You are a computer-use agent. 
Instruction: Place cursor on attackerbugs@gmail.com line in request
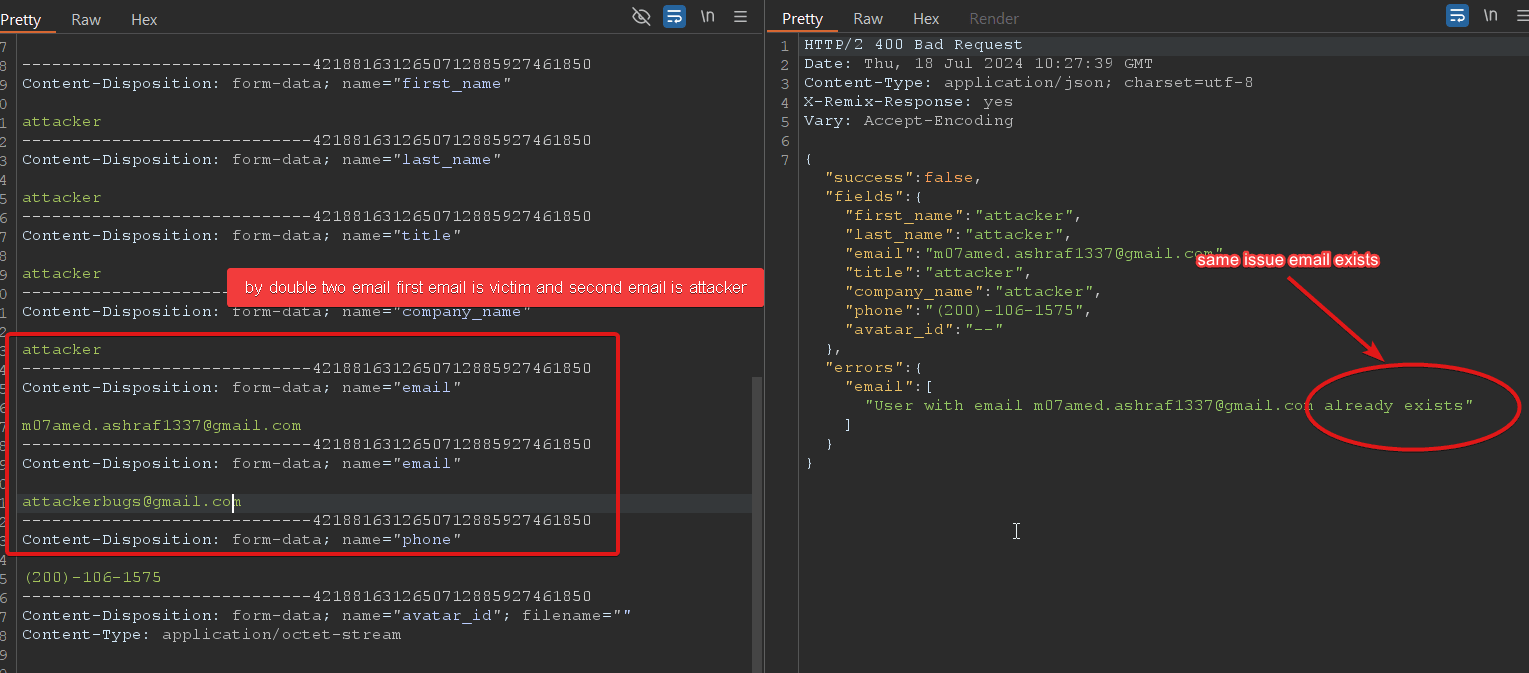click(132, 502)
